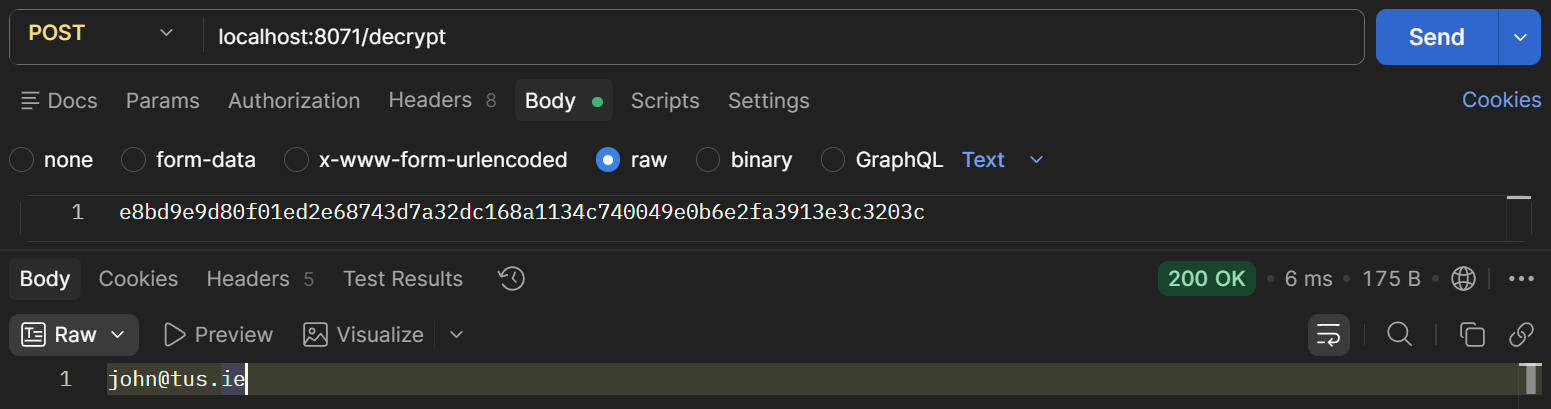Search the response body
This screenshot has height=409, width=1551.
pos(1399,335)
